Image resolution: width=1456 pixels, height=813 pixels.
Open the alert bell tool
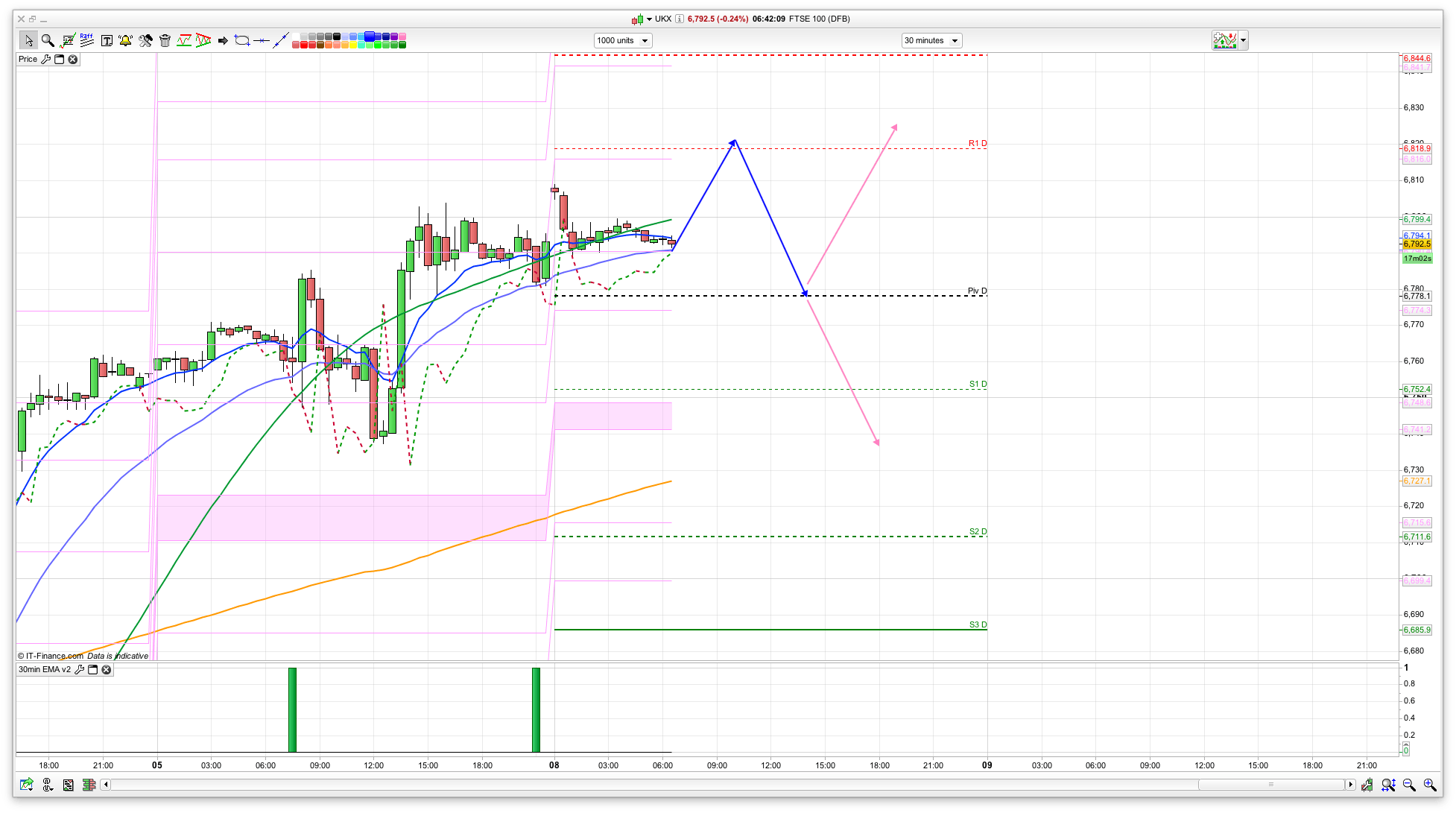[125, 40]
